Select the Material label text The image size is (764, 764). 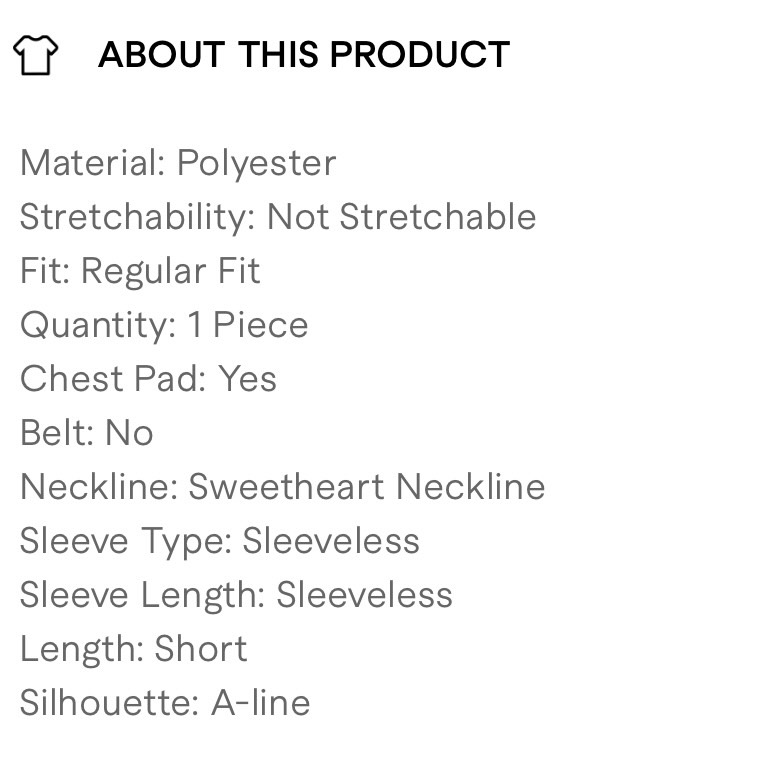(92, 163)
